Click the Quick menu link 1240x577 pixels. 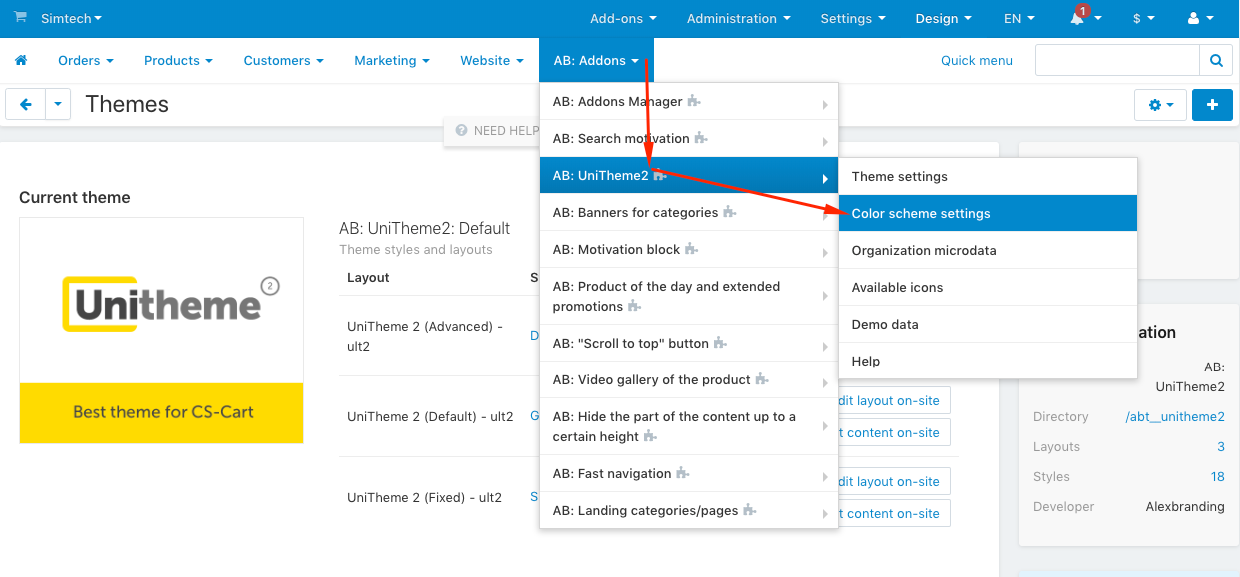977,60
